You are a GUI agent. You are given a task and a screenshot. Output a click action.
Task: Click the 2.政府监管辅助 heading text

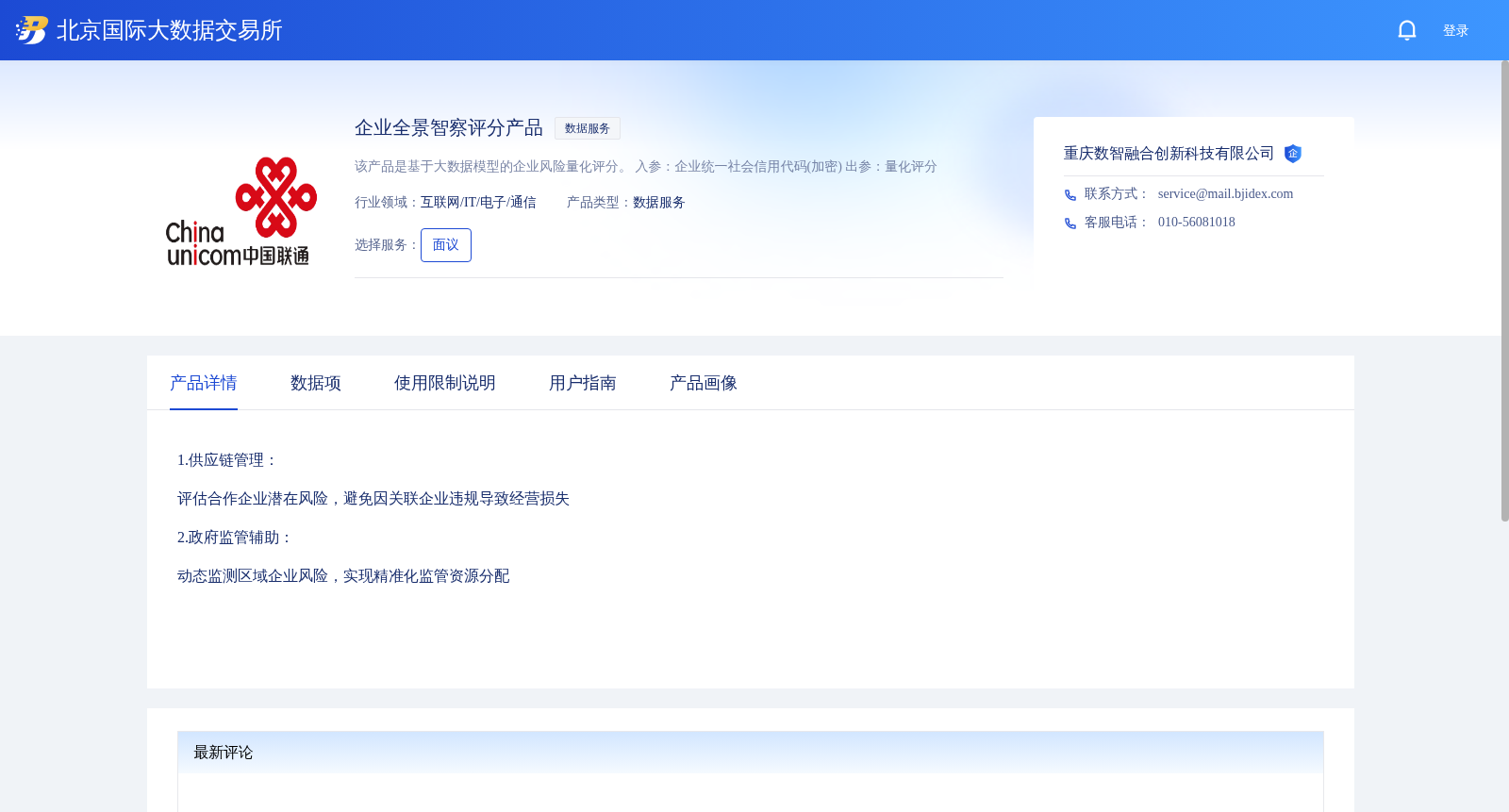pyautogui.click(x=235, y=538)
